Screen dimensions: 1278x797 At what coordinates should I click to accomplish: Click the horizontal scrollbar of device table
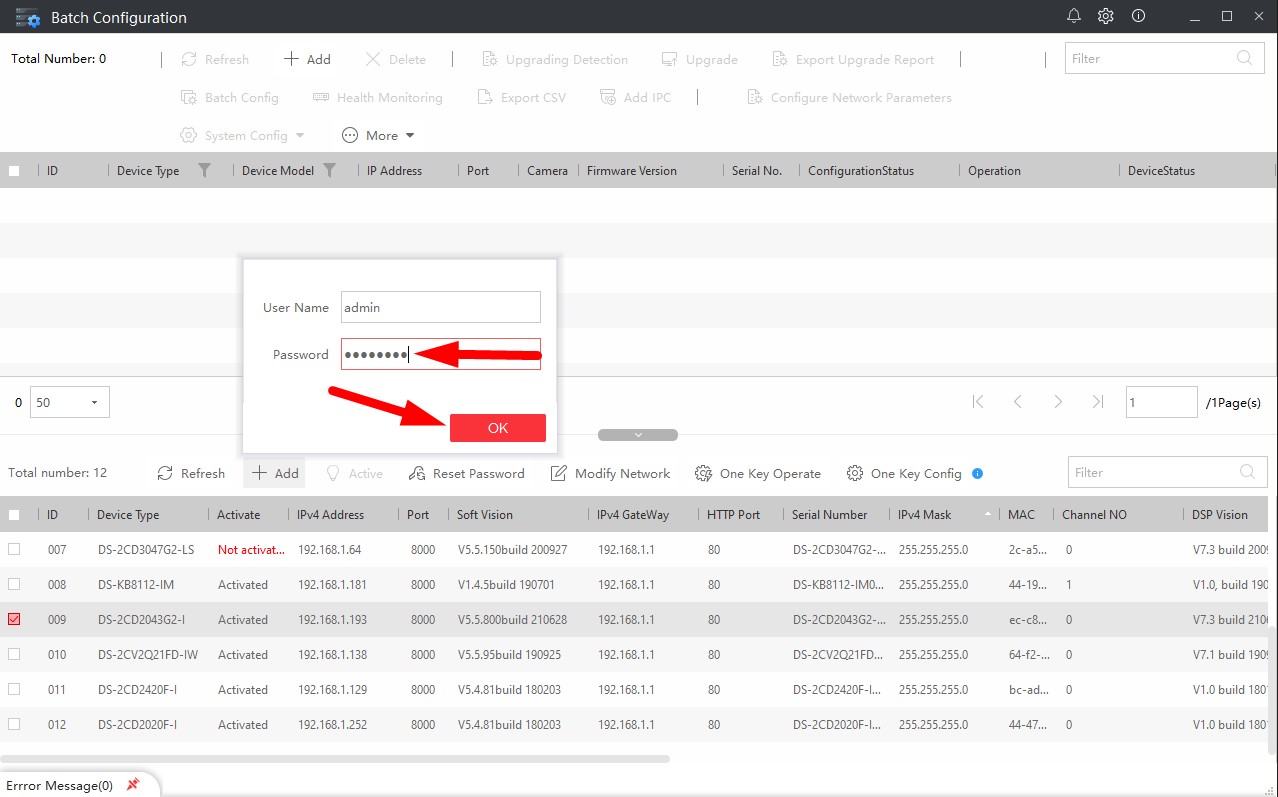[335, 759]
